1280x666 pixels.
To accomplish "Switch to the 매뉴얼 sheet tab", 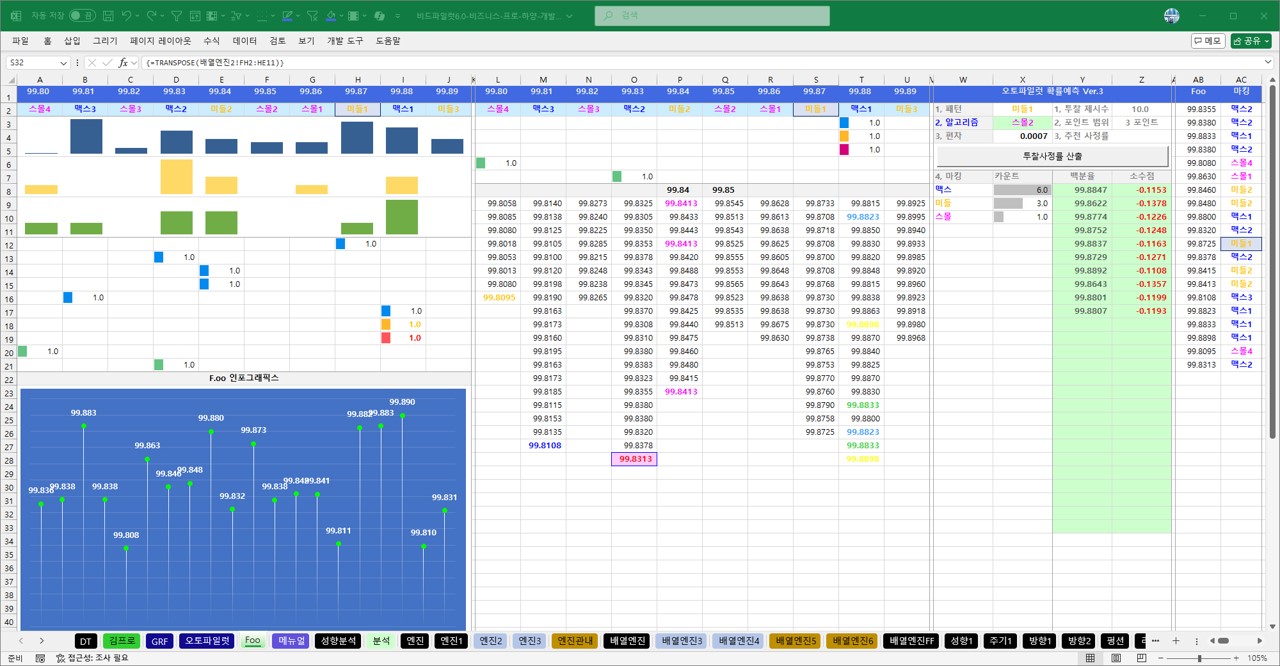I will coord(290,641).
